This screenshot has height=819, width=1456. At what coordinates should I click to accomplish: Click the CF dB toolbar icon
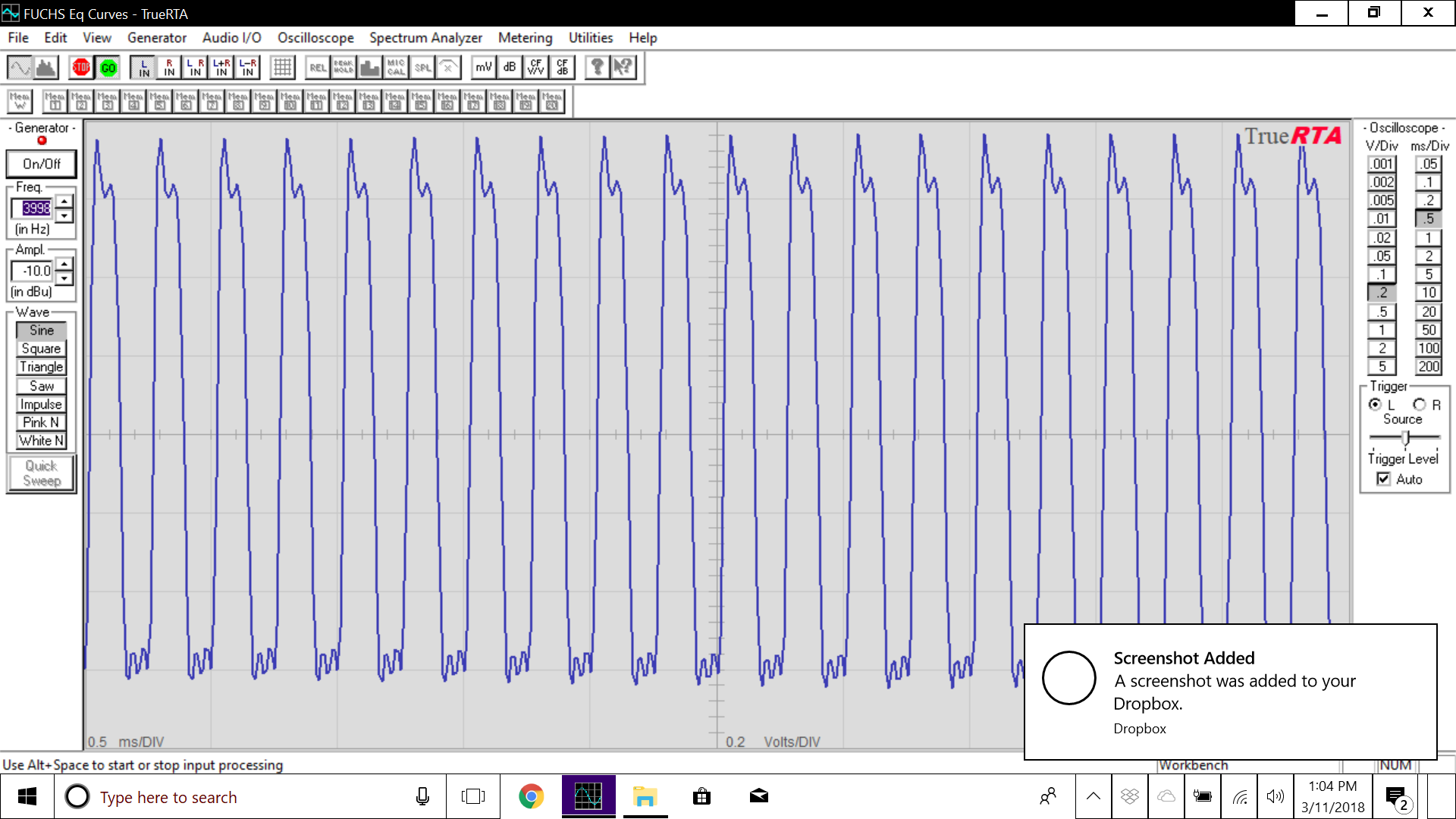coord(562,67)
